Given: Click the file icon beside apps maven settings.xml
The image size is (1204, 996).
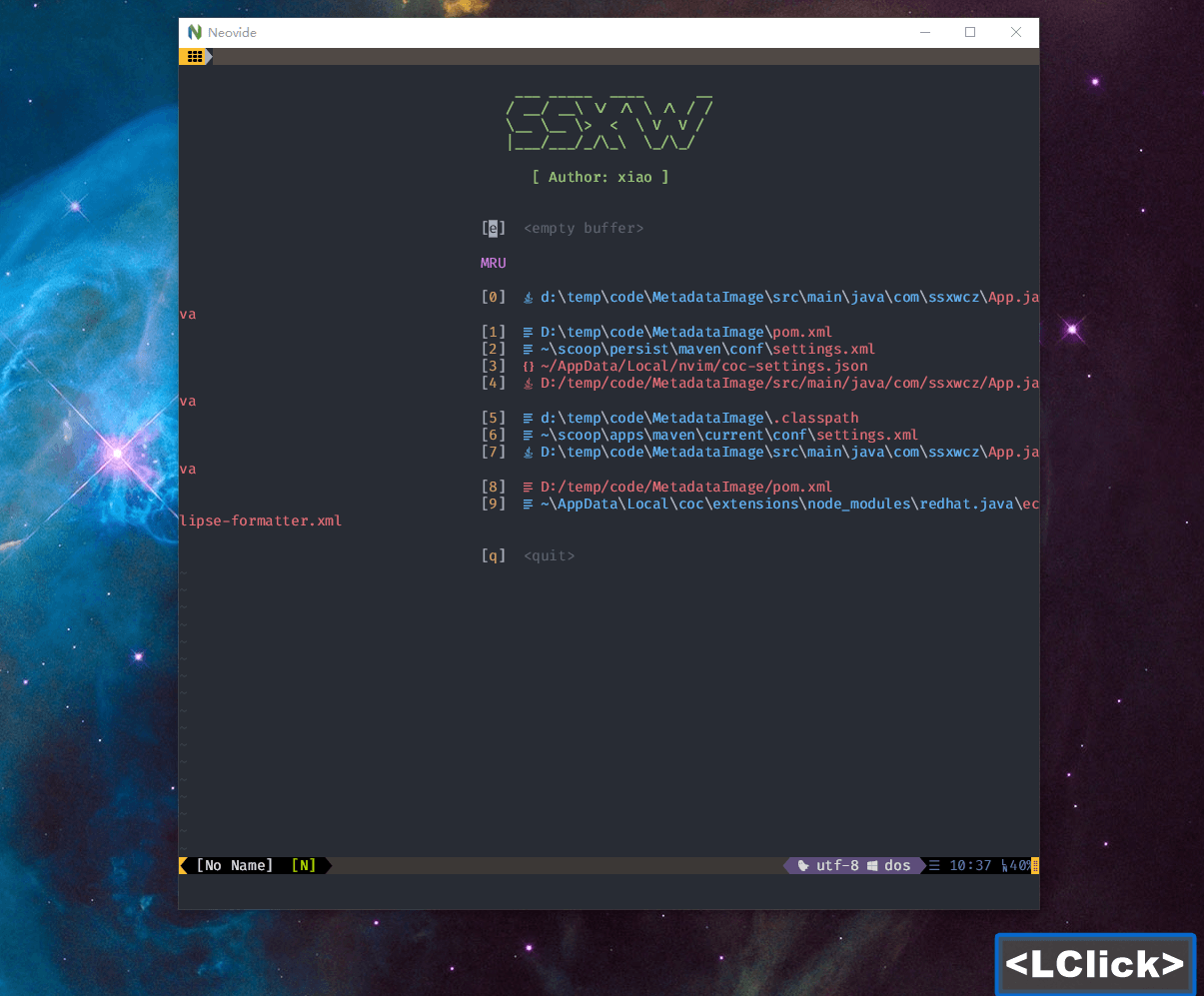Looking at the screenshot, I should [x=529, y=435].
